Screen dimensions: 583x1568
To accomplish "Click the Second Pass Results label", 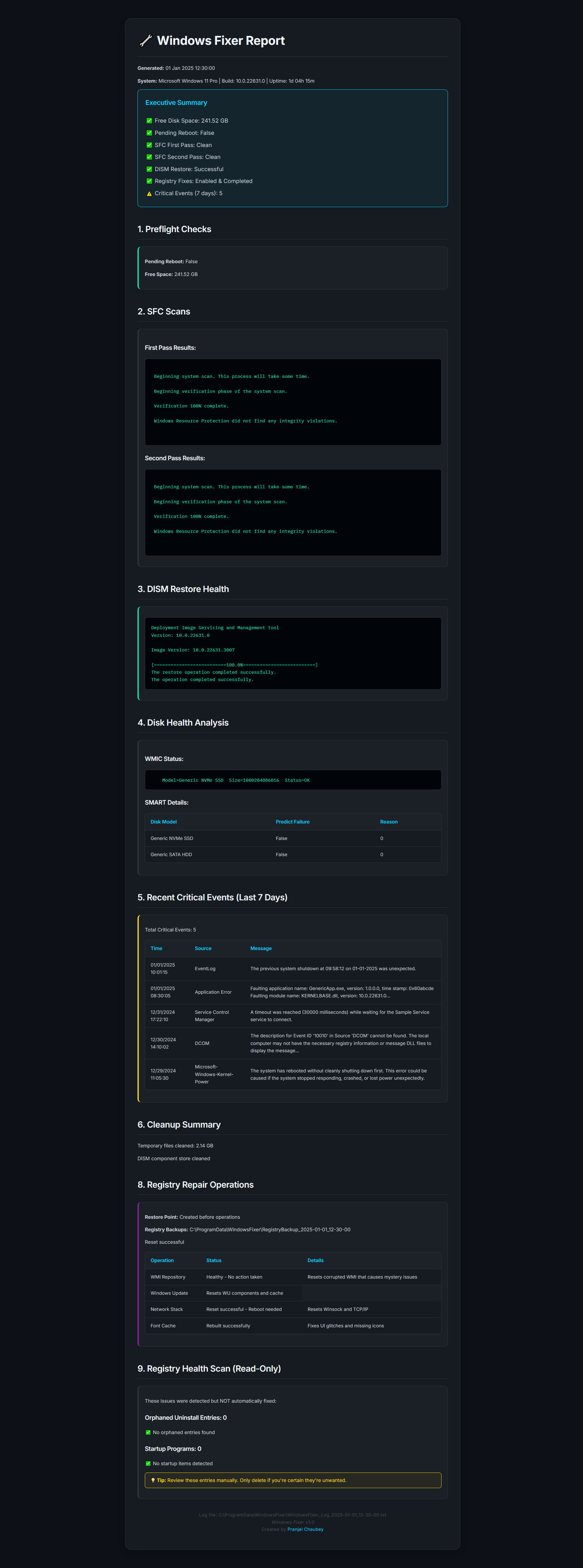I will tap(175, 458).
